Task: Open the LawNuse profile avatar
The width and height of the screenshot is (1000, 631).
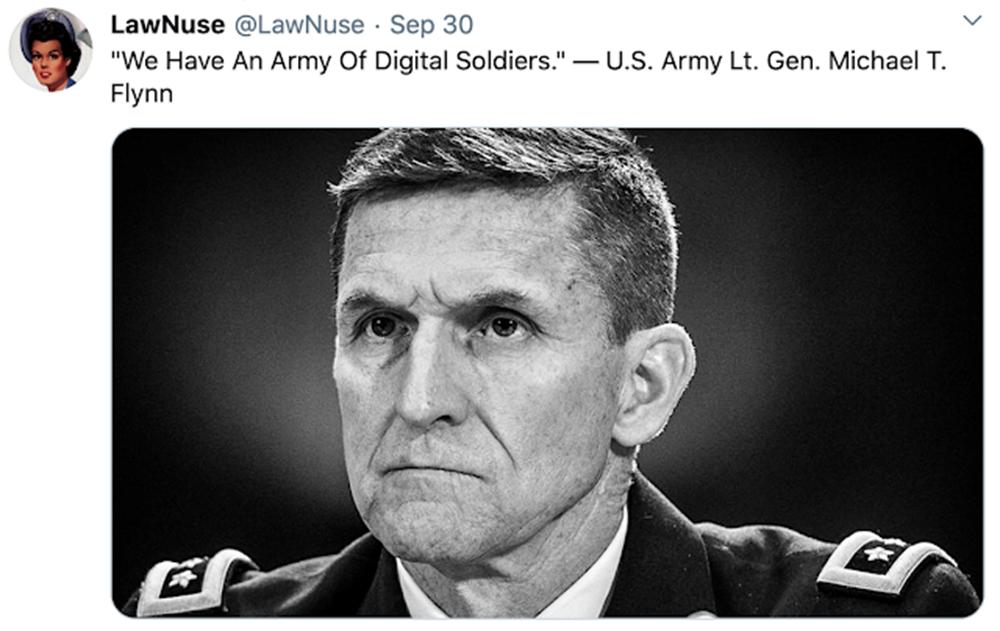Action: 50,49
